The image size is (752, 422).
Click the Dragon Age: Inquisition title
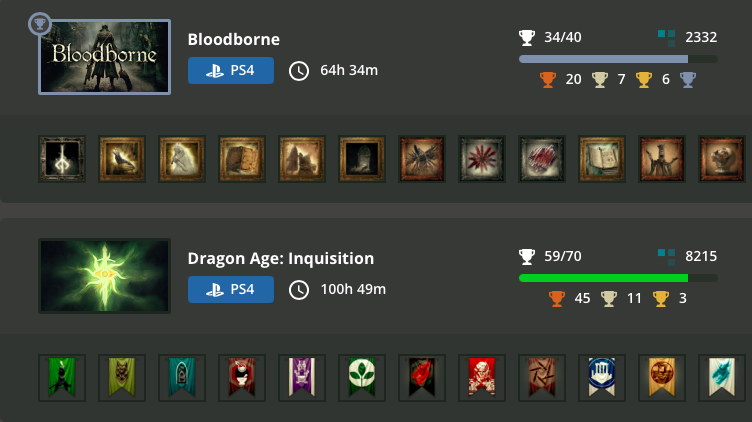pos(281,258)
